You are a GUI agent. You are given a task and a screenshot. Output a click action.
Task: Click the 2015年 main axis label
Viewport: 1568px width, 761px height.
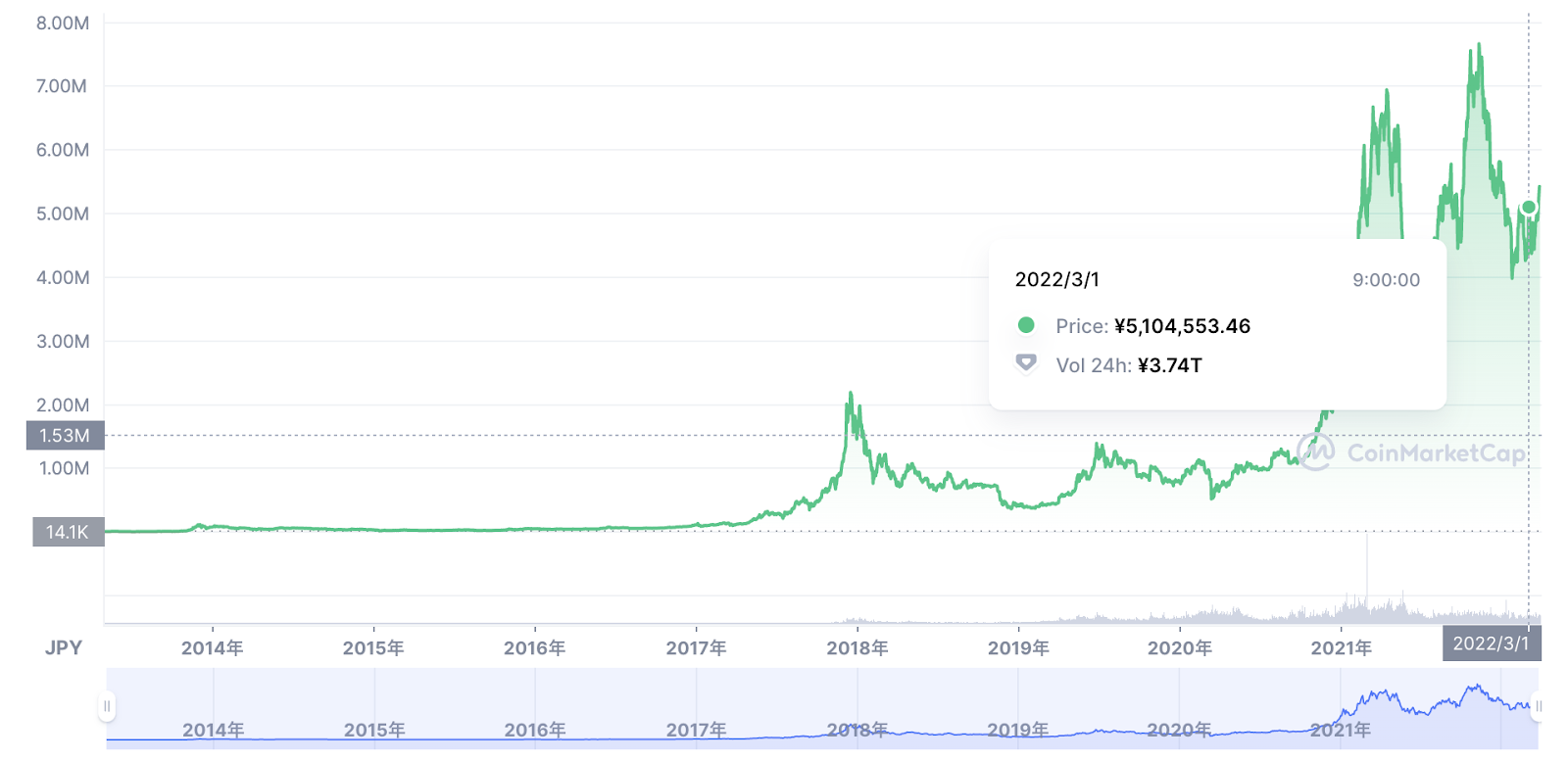pos(373,647)
